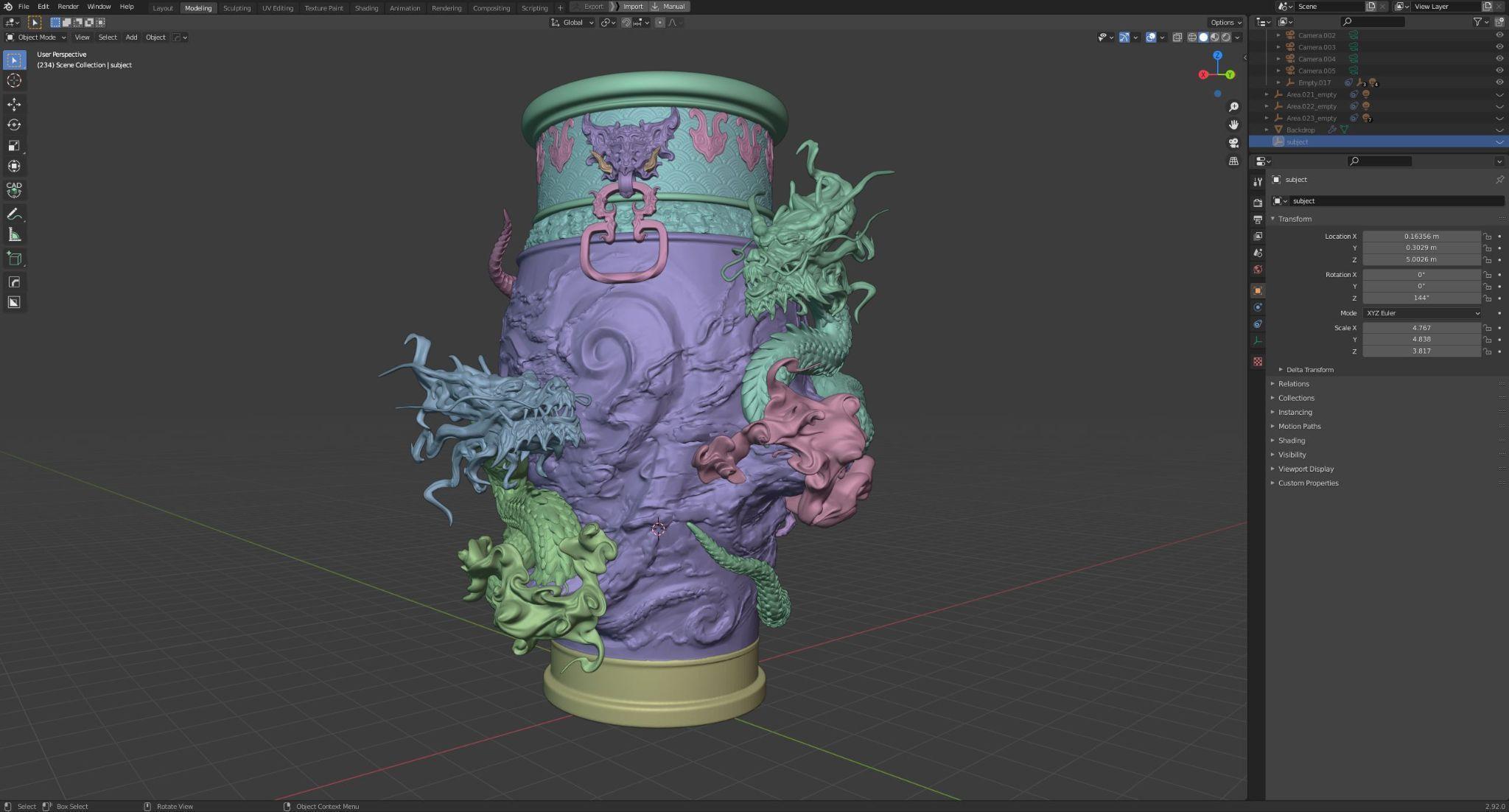Expand the Viewport Display panel

(x=1306, y=469)
